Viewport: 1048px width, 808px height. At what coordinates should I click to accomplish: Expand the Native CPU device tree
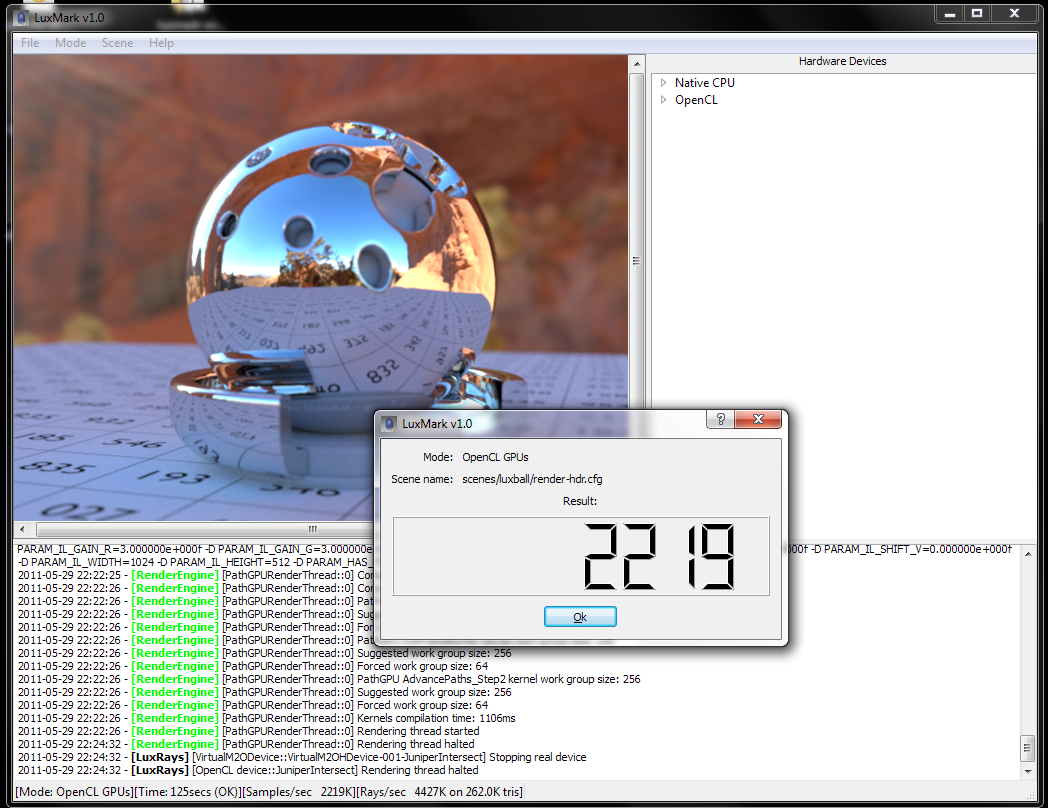[663, 82]
